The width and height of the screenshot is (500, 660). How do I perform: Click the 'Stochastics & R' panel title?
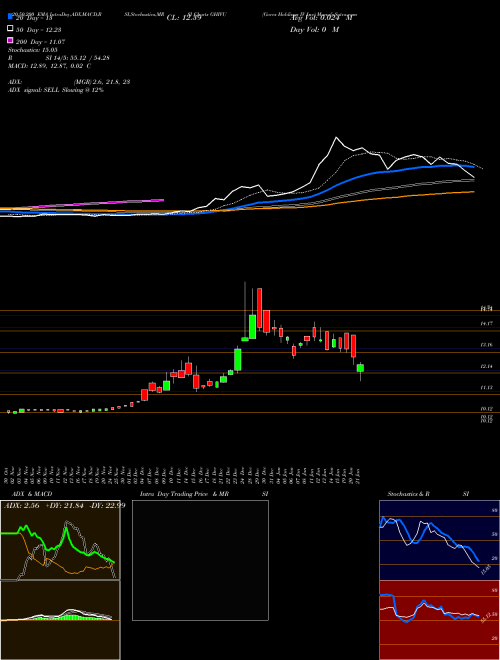tap(408, 494)
